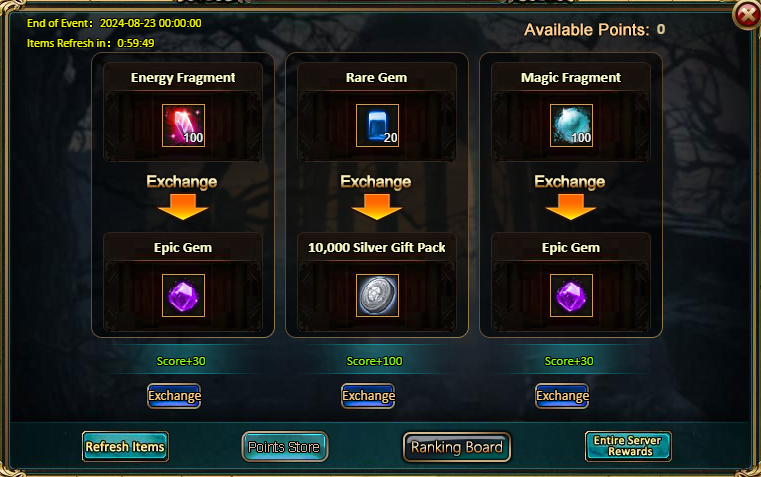The width and height of the screenshot is (761, 477).
Task: Click the Energy Fragment item icon
Action: (183, 125)
